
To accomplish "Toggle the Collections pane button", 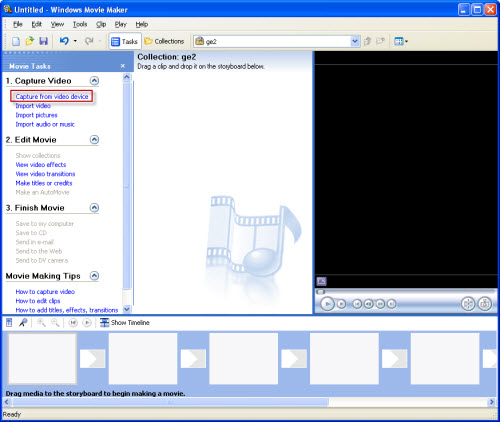I will coord(164,41).
